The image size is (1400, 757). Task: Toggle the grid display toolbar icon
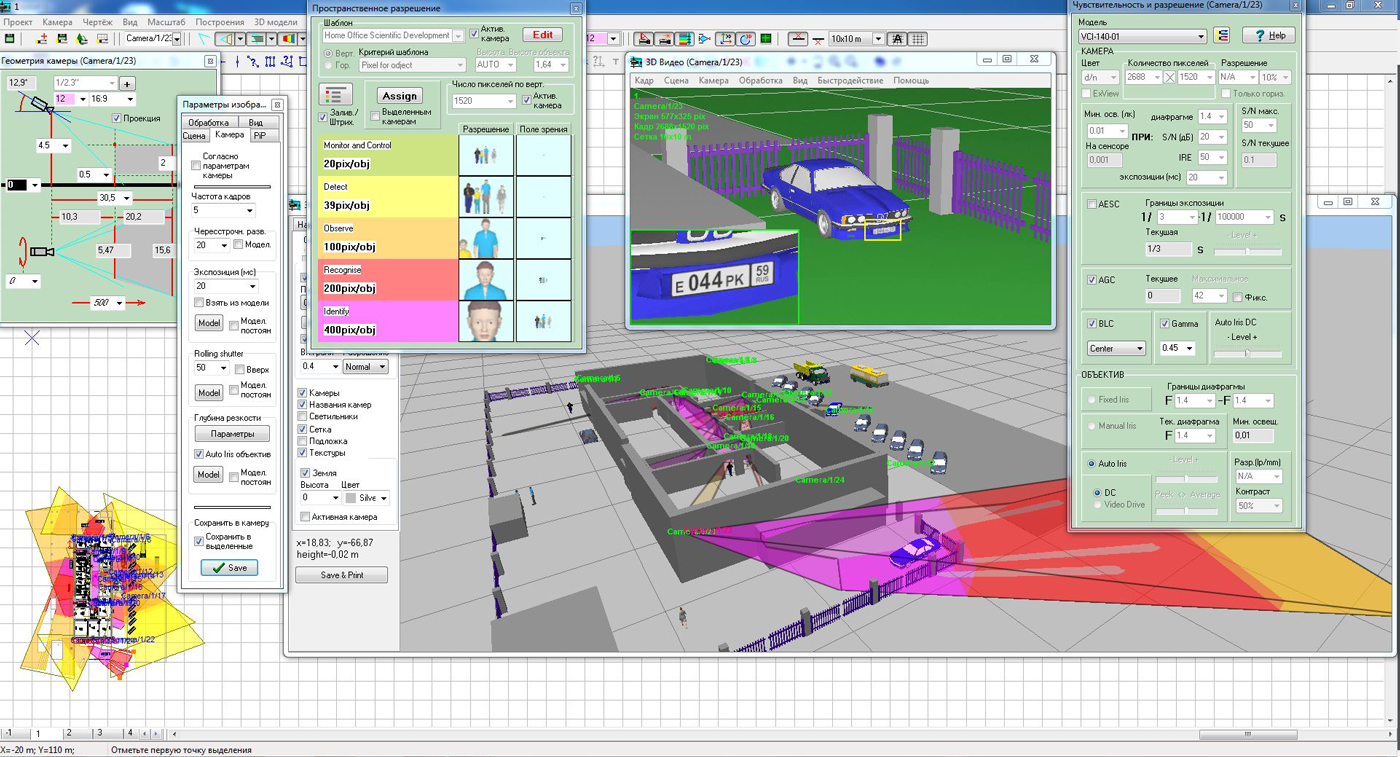click(918, 39)
